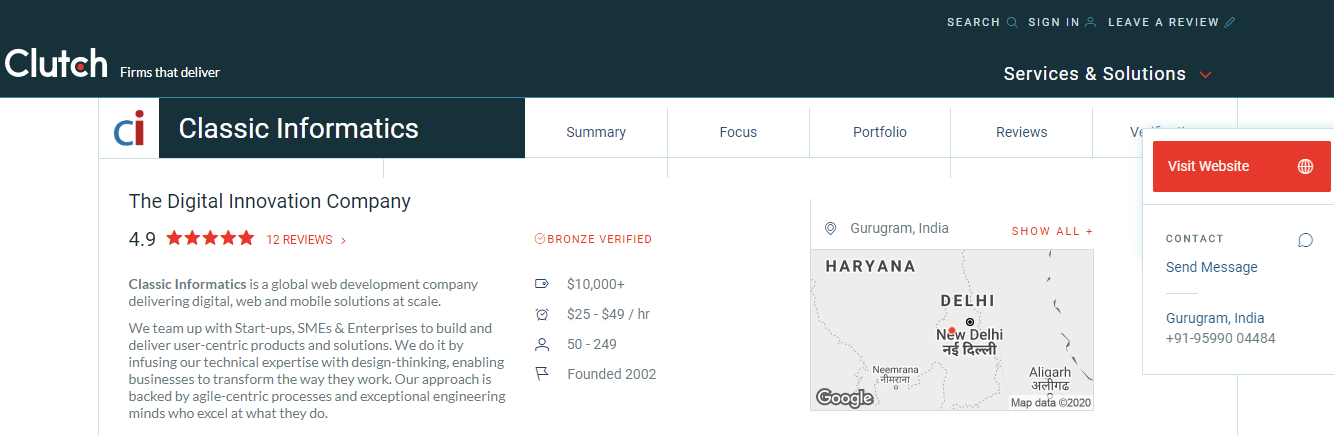Click the map of Delhi region
Image resolution: width=1334 pixels, height=435 pixels.
click(952, 329)
